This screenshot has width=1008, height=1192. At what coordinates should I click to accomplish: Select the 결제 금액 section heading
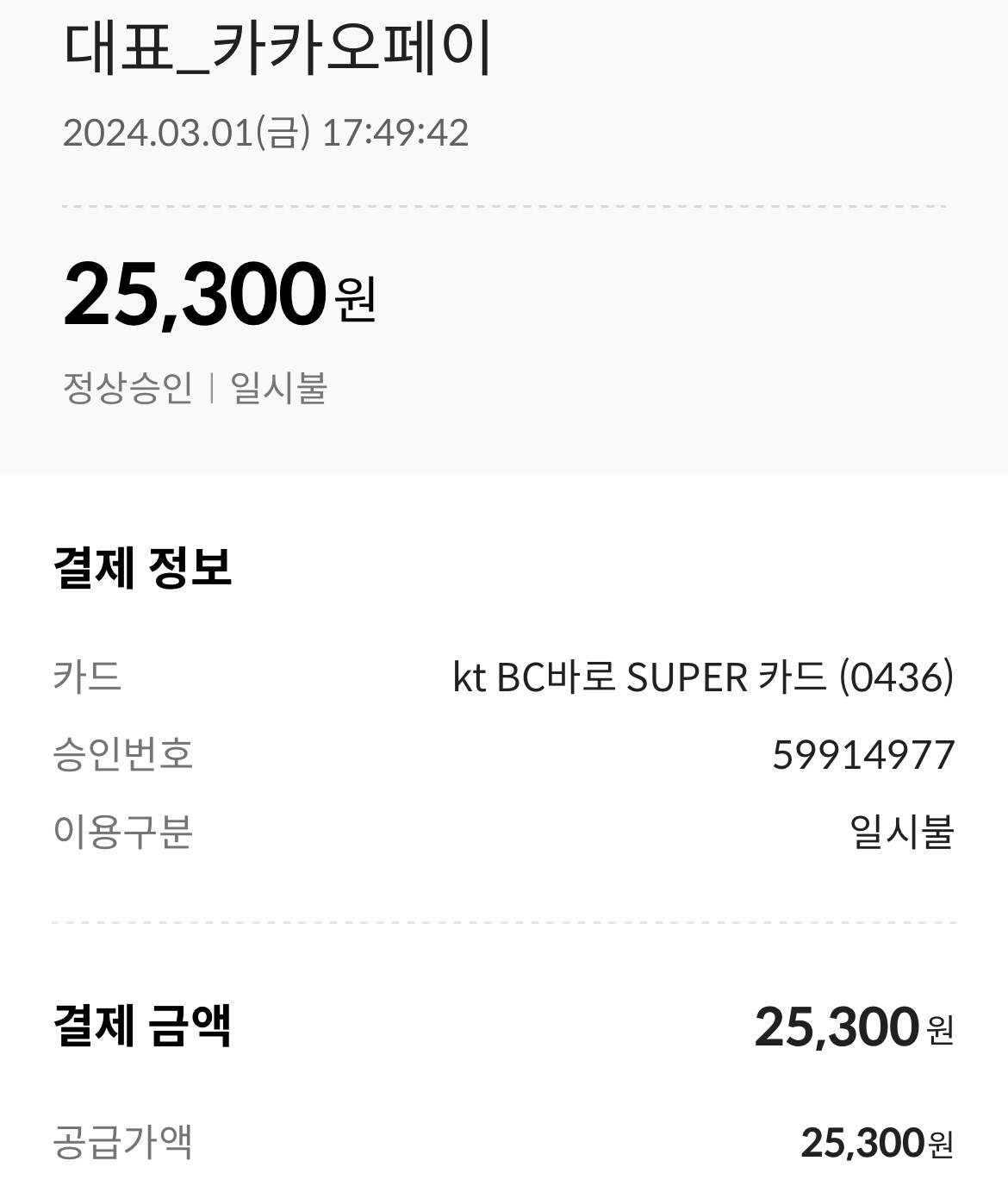pos(142,1026)
